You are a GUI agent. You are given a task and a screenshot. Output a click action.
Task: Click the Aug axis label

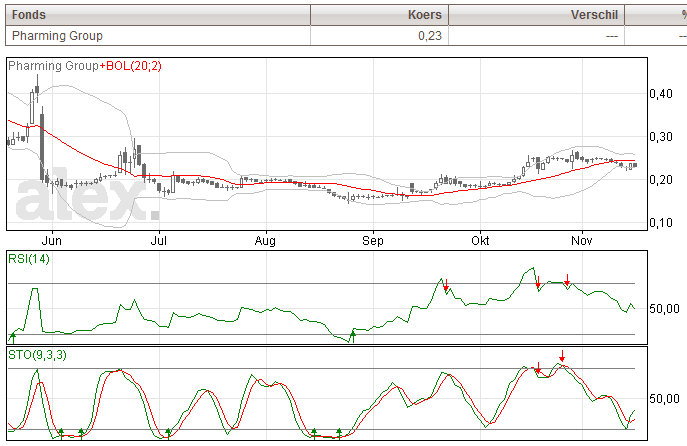point(266,241)
